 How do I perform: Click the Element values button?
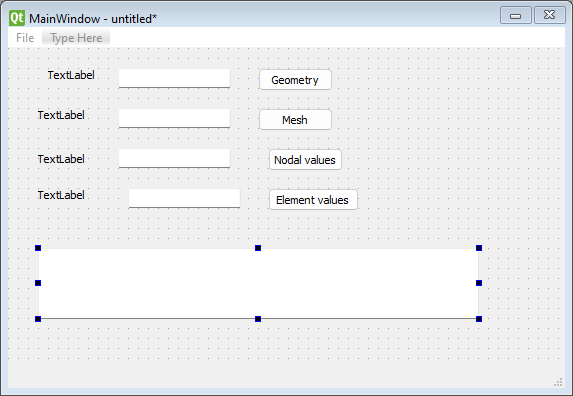tap(313, 200)
